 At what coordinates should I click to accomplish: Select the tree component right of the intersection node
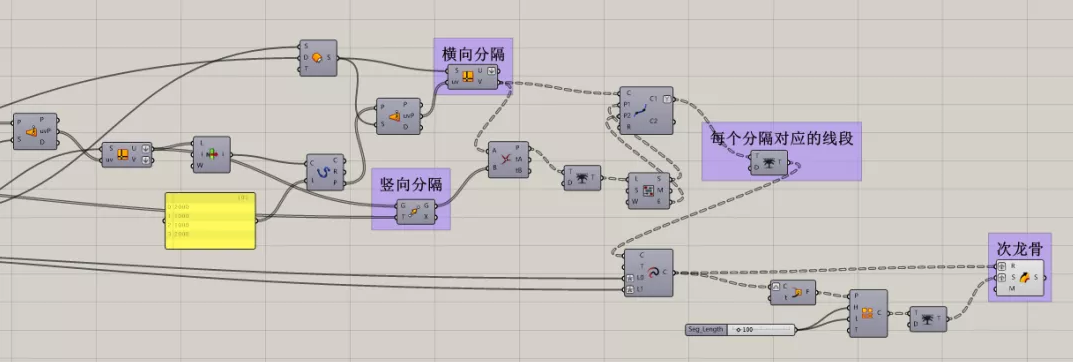(582, 178)
